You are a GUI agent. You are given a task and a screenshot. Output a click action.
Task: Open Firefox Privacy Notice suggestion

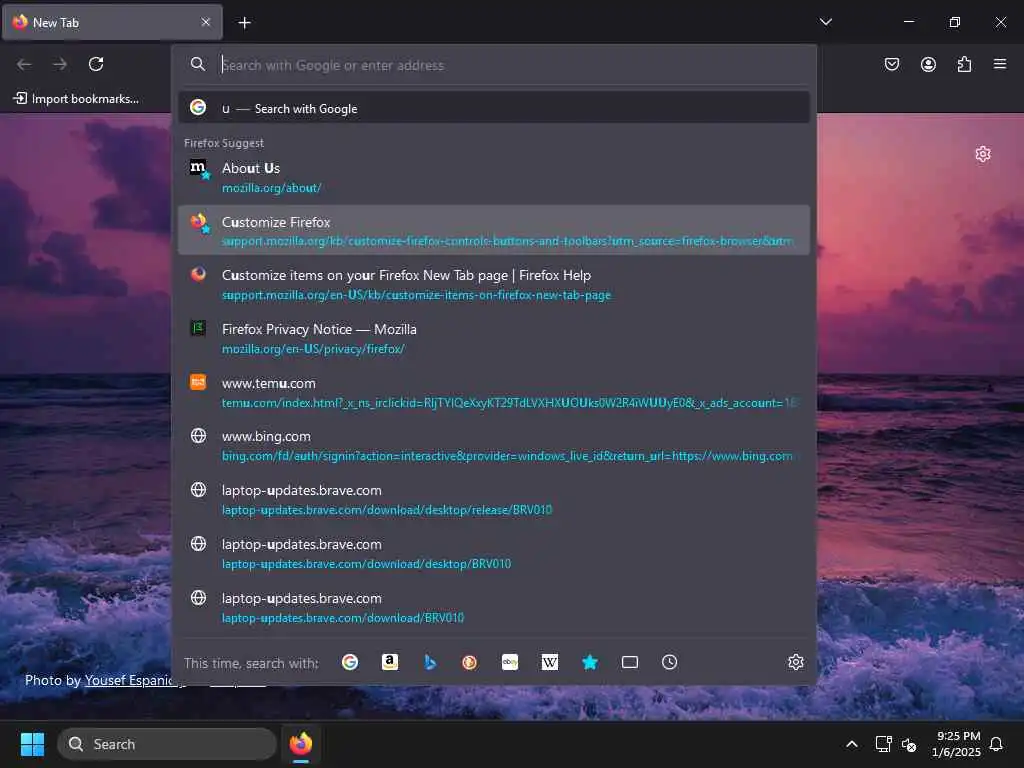494,338
